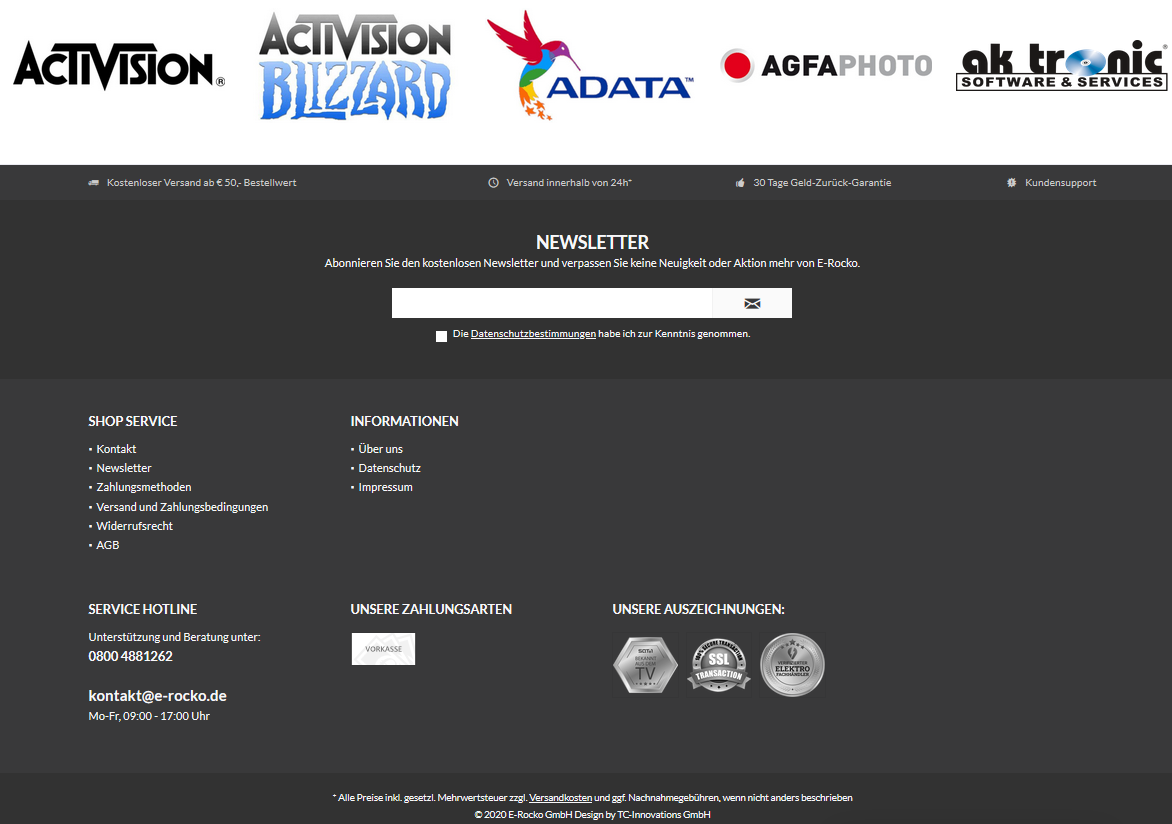Viewport: 1172px width, 824px height.
Task: Open the ADATA hummingbird brand logo
Action: click(x=590, y=65)
